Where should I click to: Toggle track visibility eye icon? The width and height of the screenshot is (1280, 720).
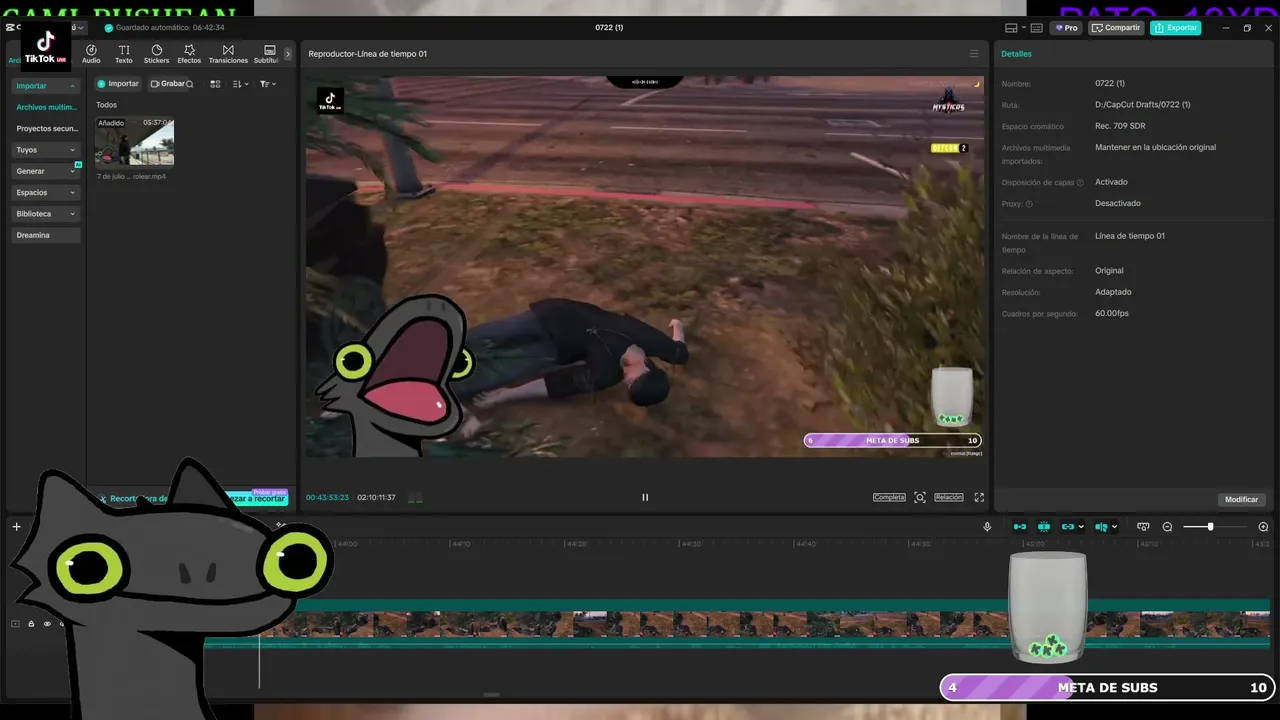coord(47,624)
